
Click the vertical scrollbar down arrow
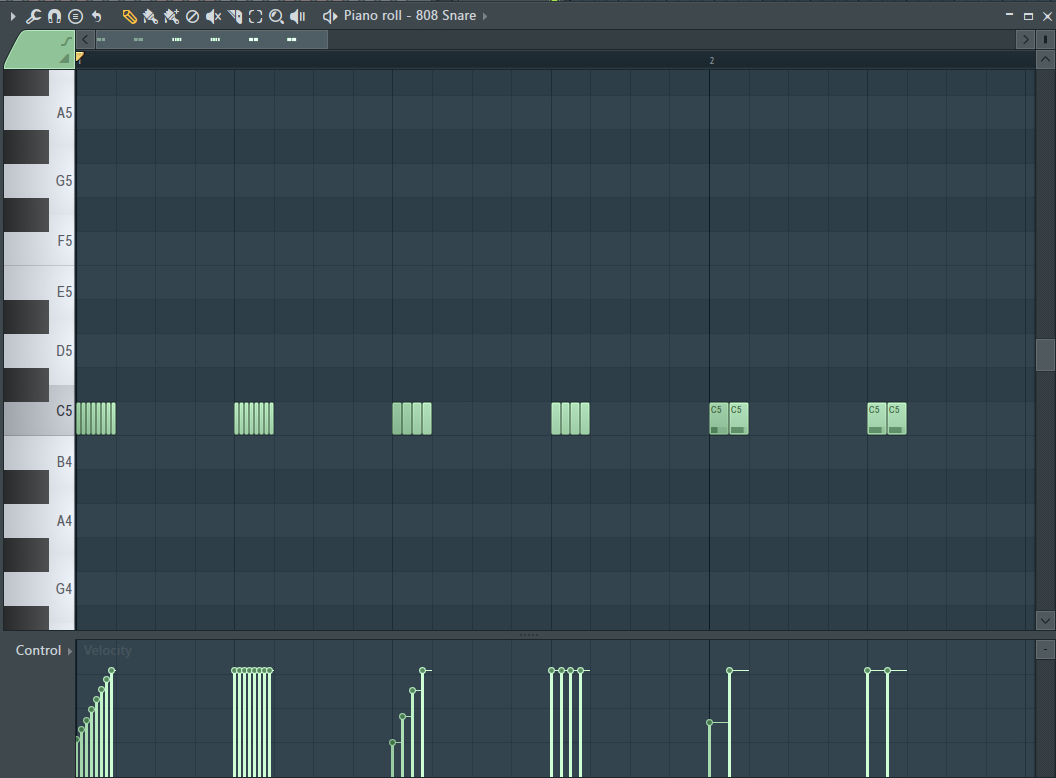[x=1045, y=620]
